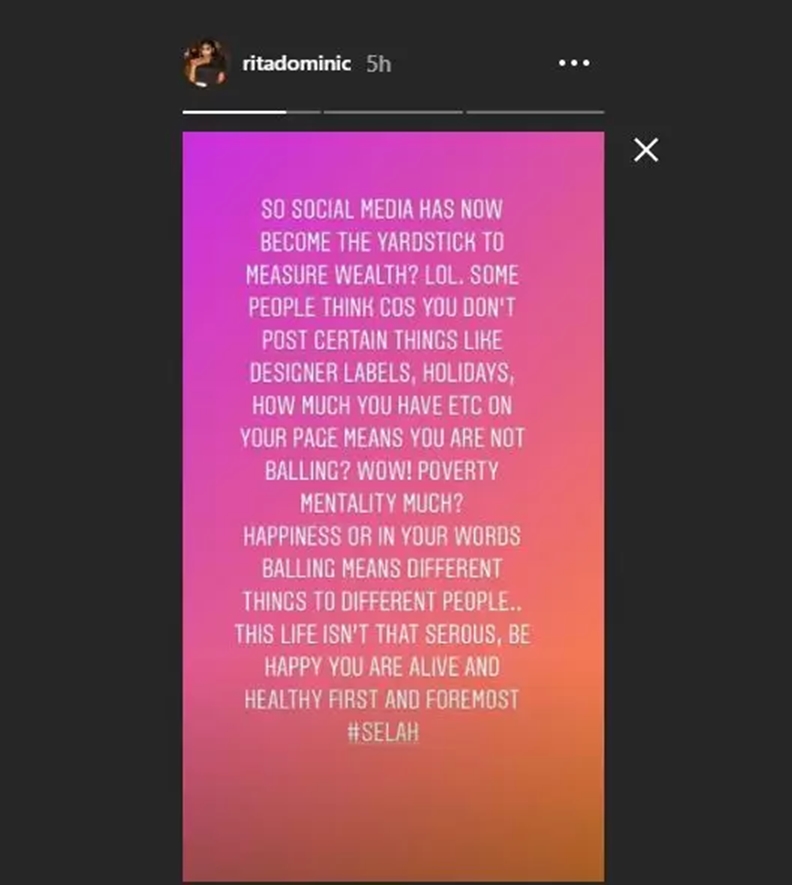Jump to the first story progress segment
792x885 pixels.
point(251,112)
